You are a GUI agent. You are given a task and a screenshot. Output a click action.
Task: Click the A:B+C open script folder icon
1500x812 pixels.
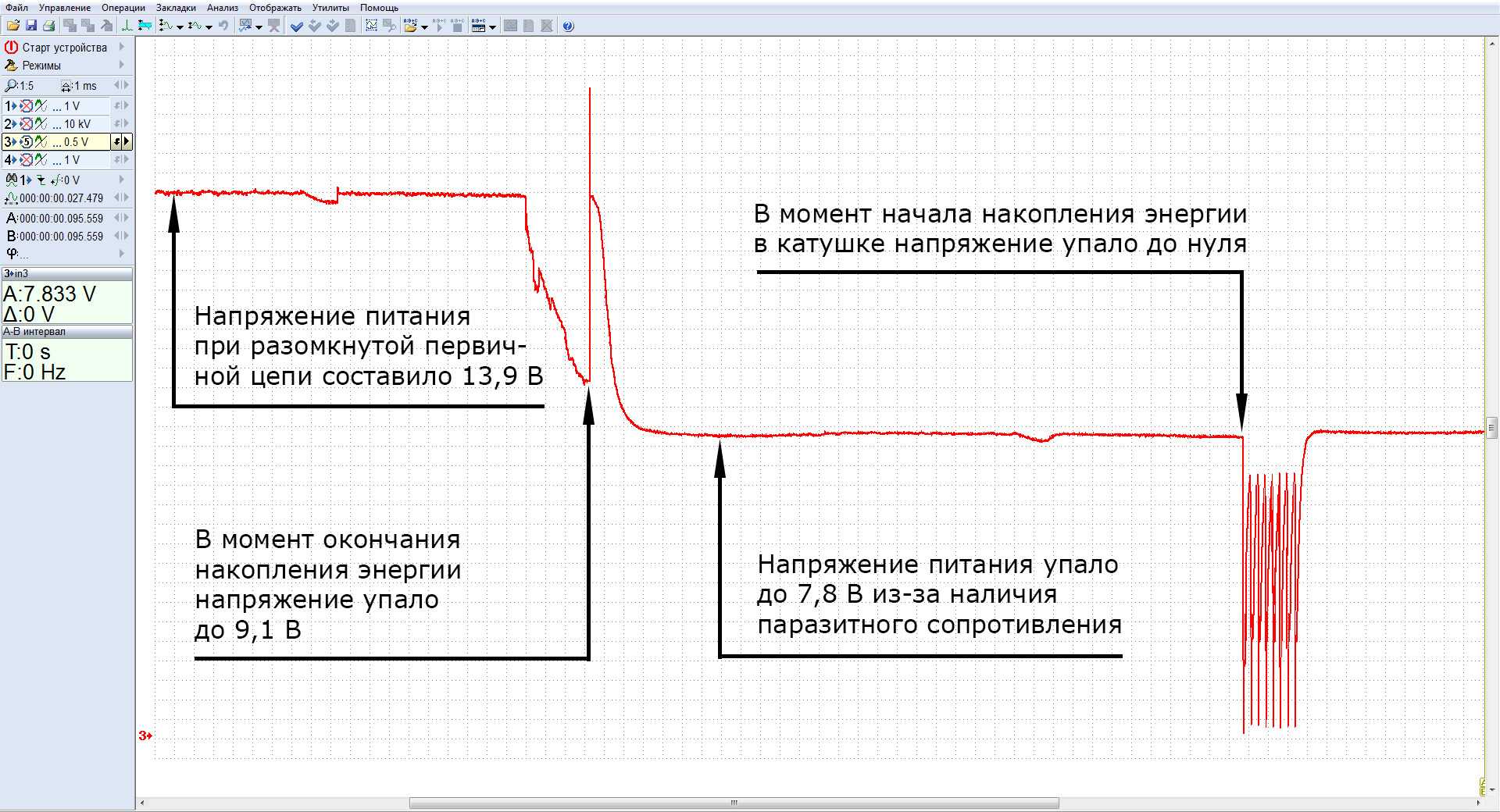pyautogui.click(x=411, y=26)
